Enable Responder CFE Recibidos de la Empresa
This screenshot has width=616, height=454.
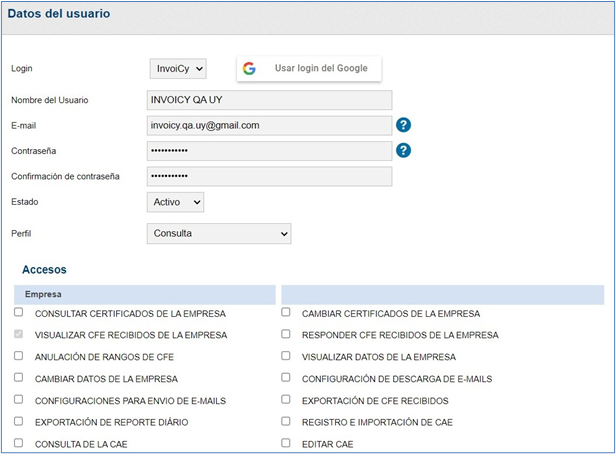coord(286,335)
